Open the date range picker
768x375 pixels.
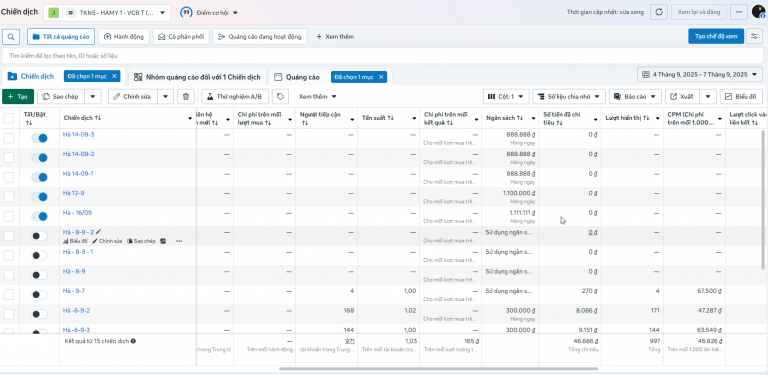(x=699, y=74)
